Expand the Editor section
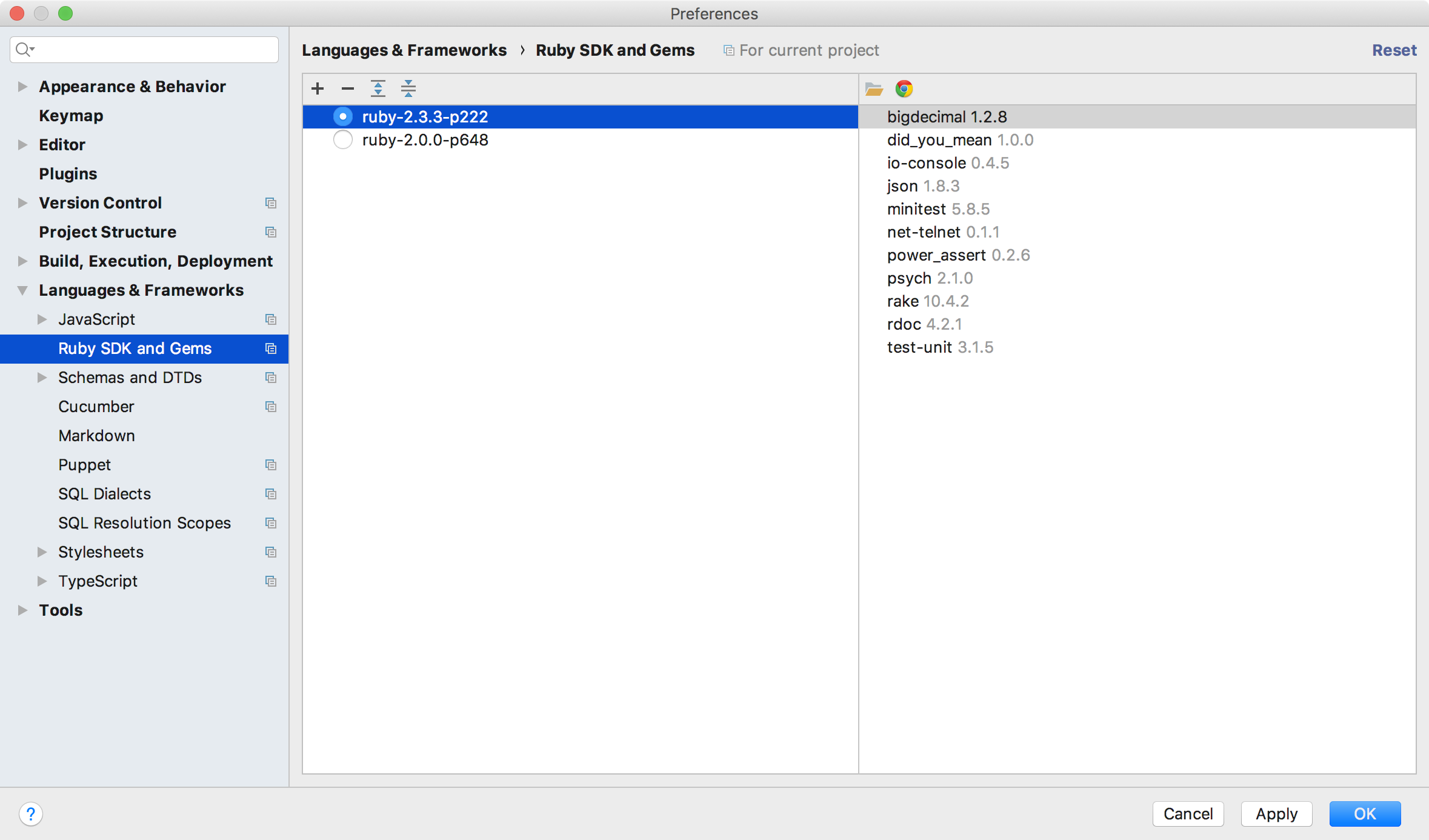Screen dimensions: 1429x840 22,145
